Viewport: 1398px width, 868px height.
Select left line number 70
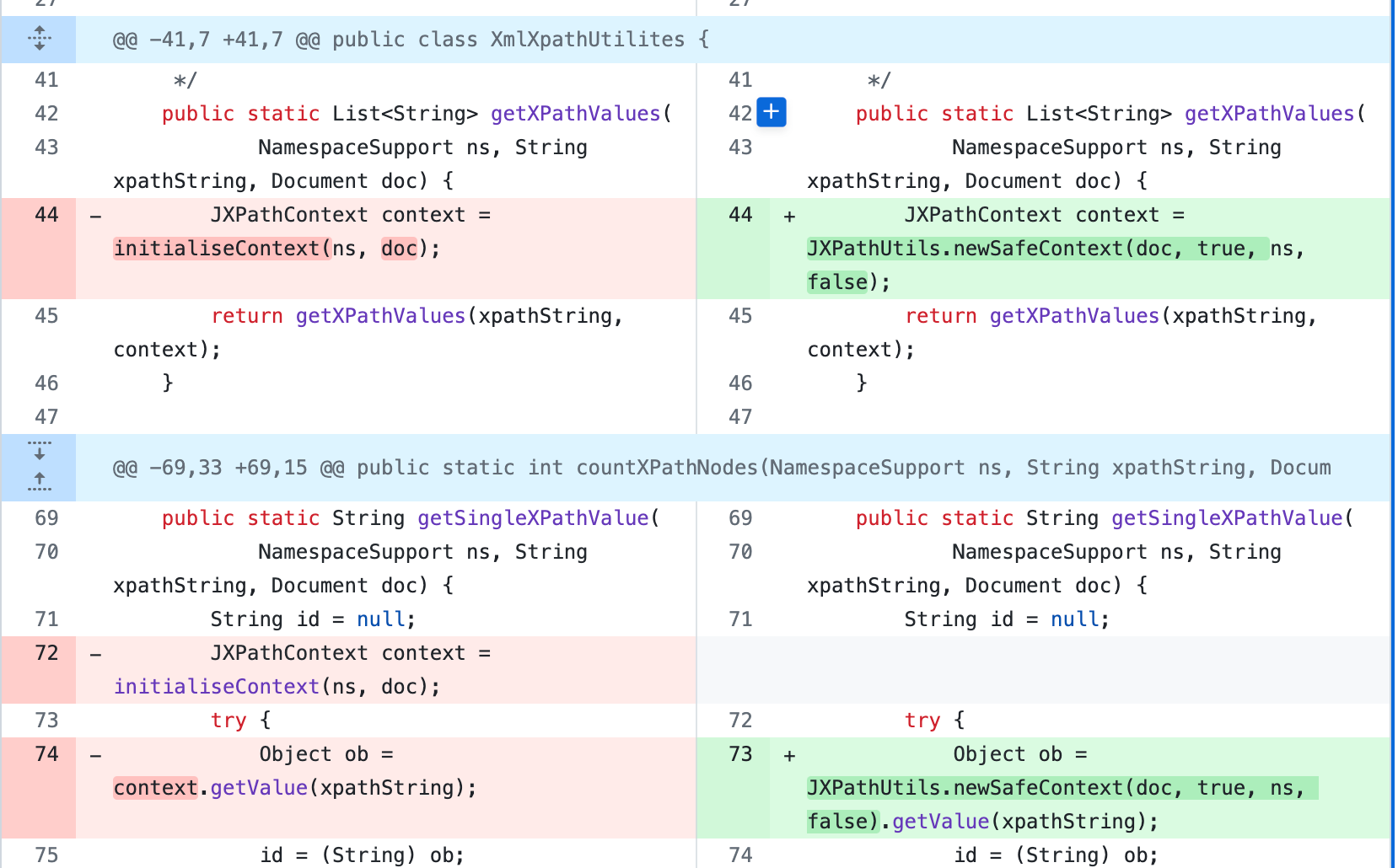[x=46, y=552]
